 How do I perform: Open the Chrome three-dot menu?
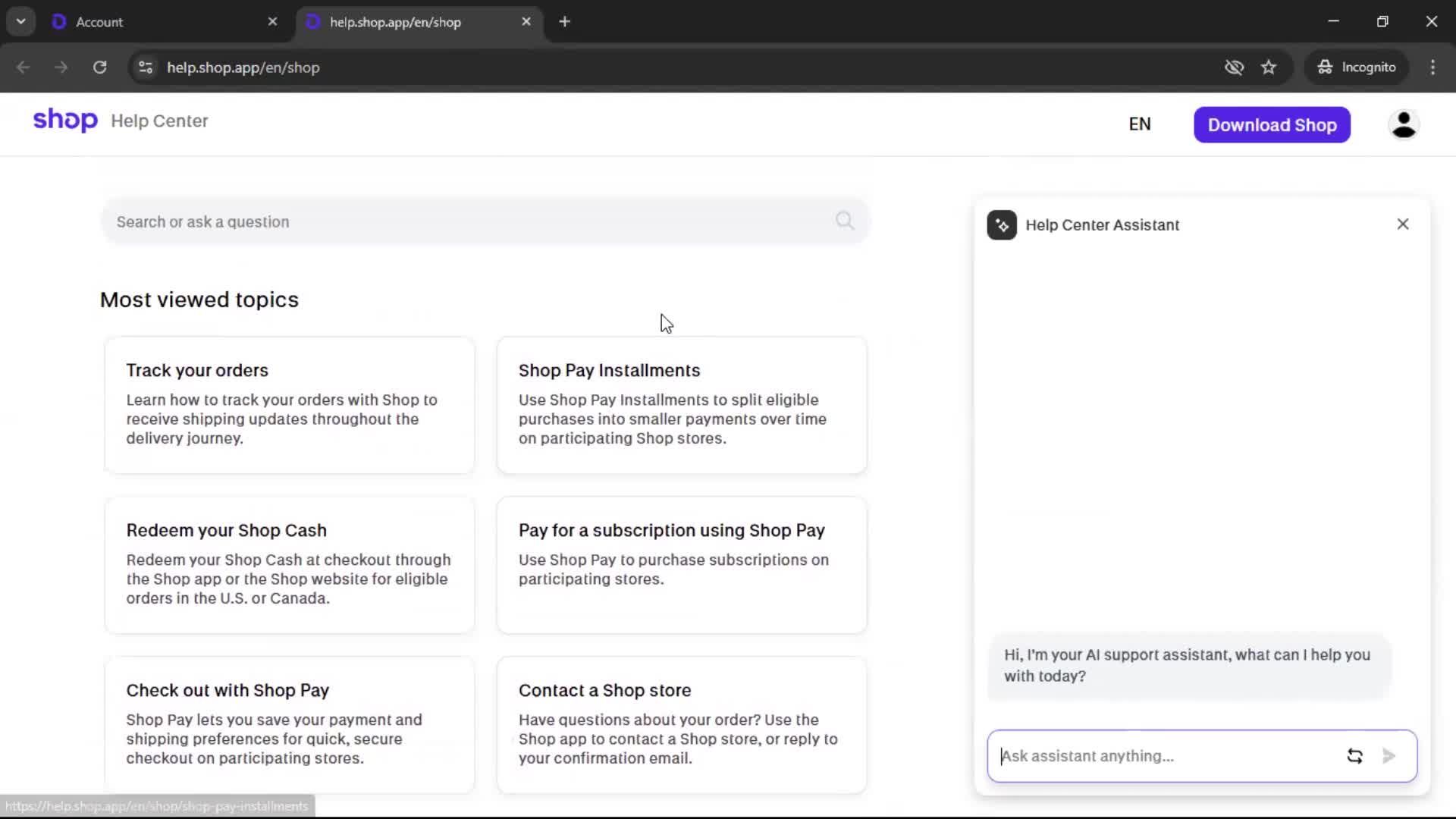(1433, 67)
